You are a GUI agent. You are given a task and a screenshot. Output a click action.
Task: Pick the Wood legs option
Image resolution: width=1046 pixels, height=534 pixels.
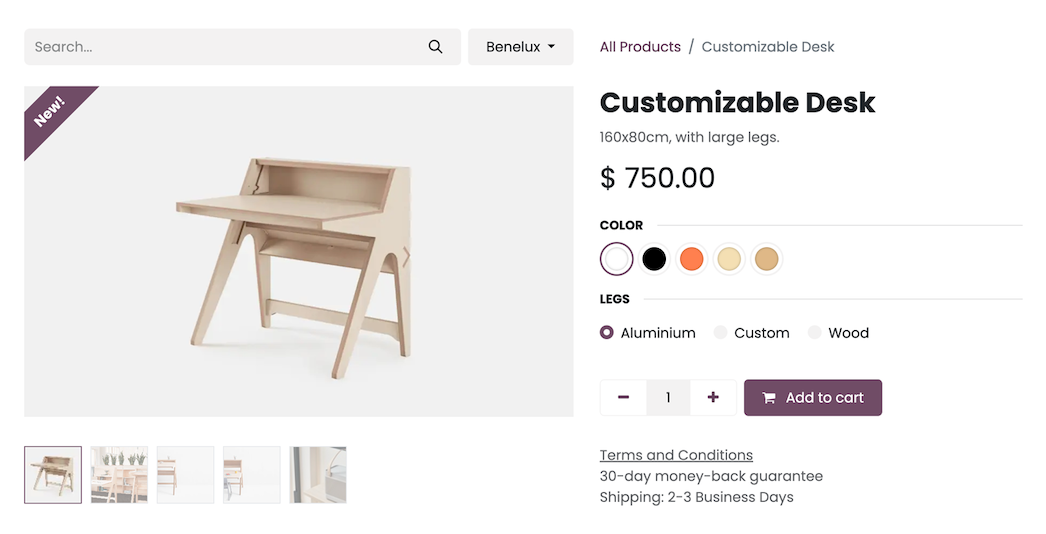tap(815, 333)
